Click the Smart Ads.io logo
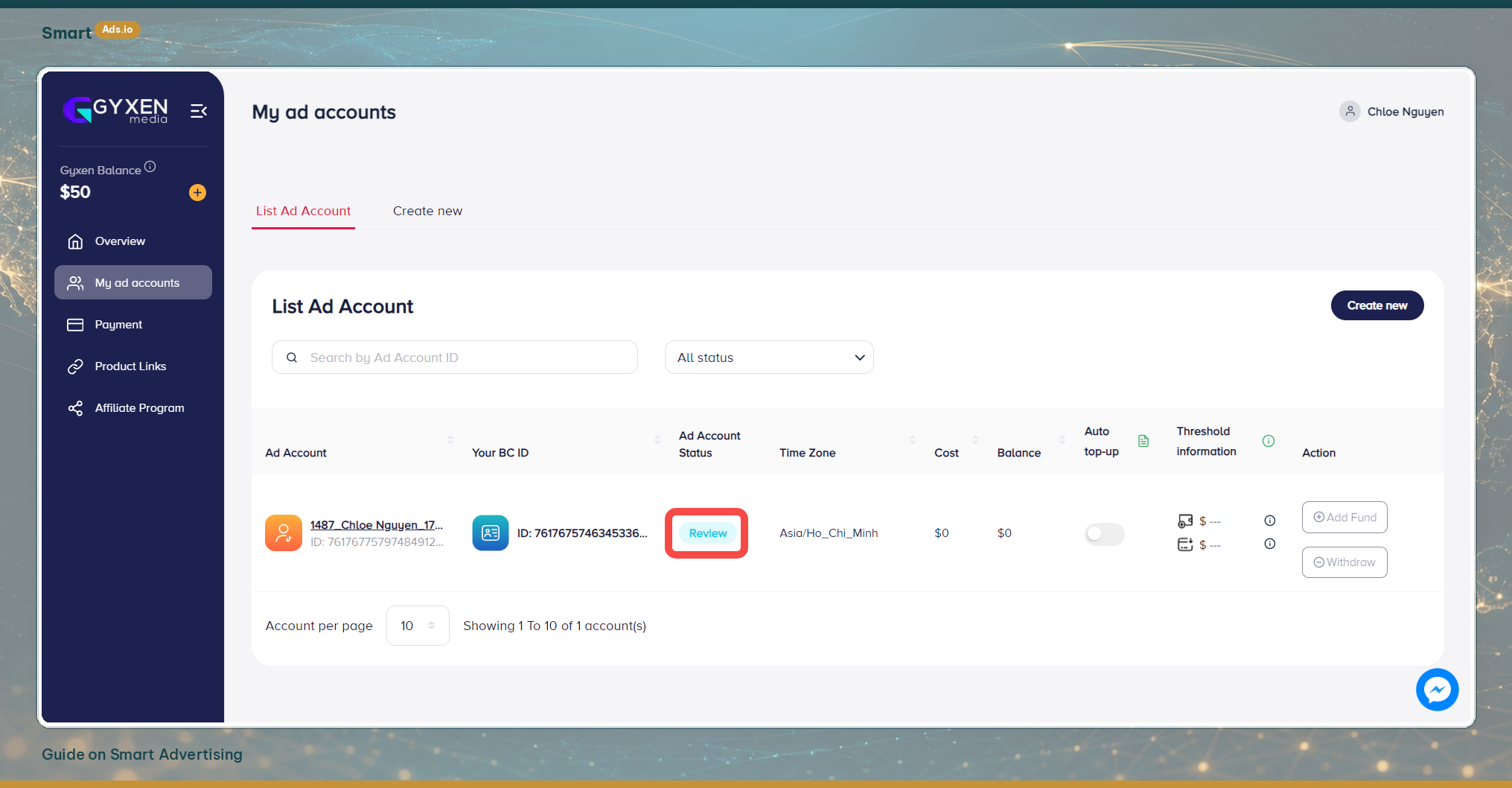Viewport: 1512px width, 788px height. tap(90, 31)
